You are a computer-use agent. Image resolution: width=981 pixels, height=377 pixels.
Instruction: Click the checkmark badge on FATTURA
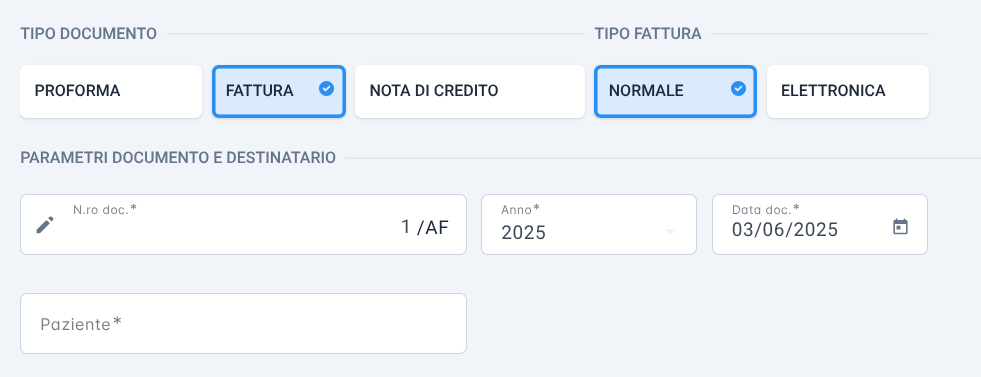click(x=326, y=89)
